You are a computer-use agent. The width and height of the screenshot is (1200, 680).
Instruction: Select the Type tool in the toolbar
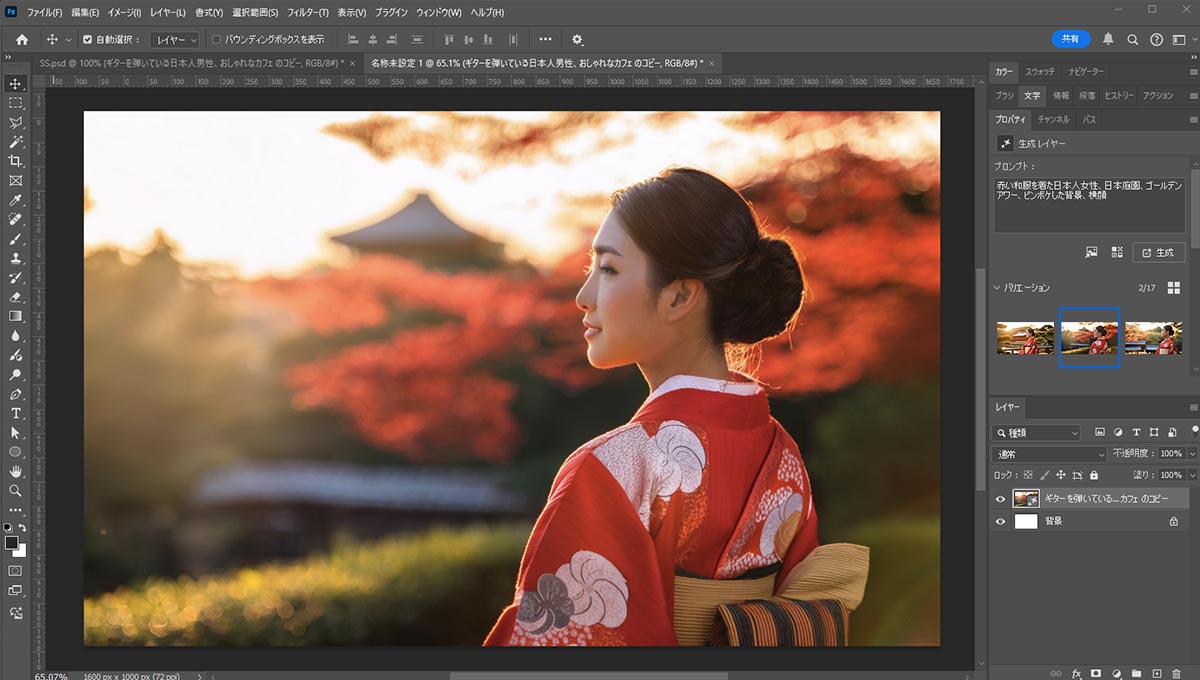16,412
